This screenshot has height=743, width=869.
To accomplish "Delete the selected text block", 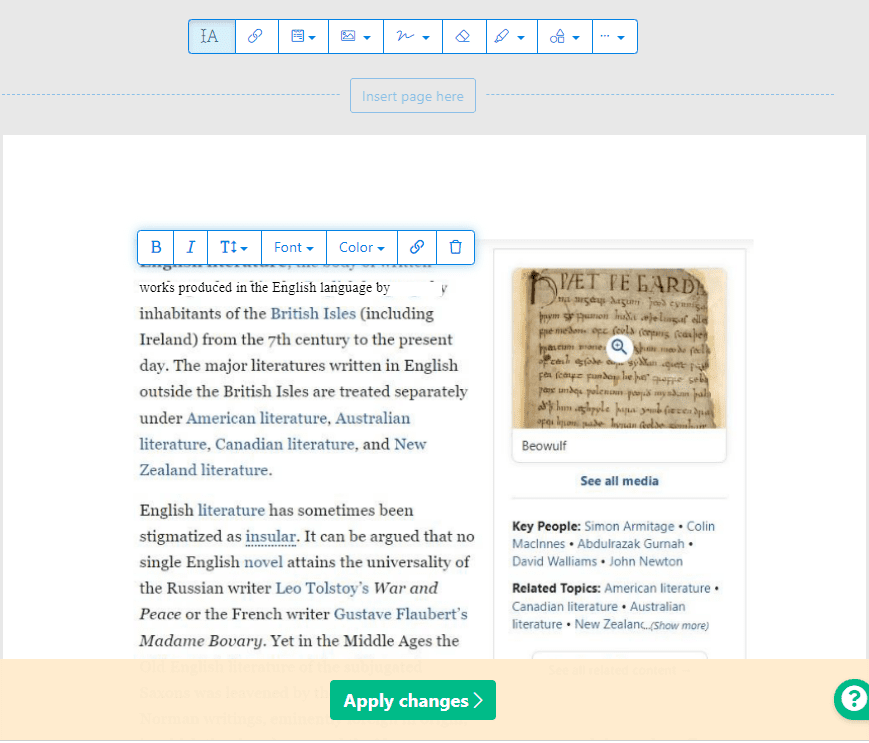I will point(455,247).
